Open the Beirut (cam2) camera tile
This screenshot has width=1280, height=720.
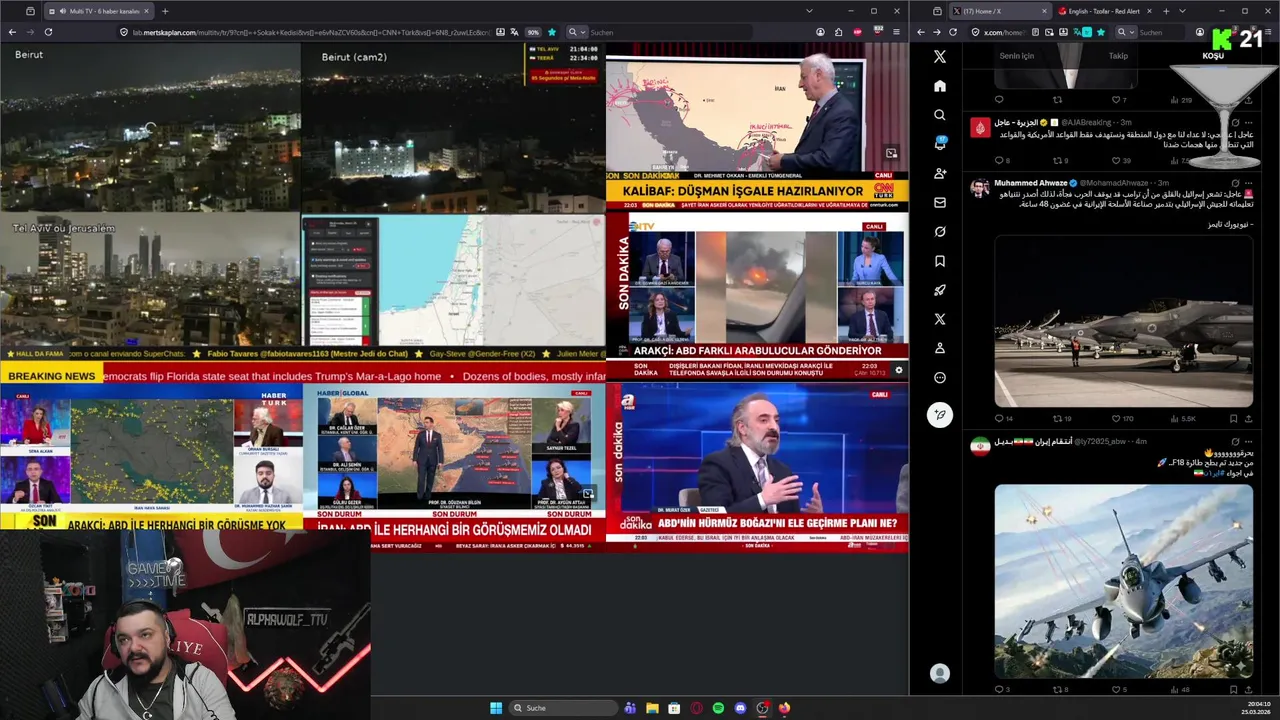(453, 127)
